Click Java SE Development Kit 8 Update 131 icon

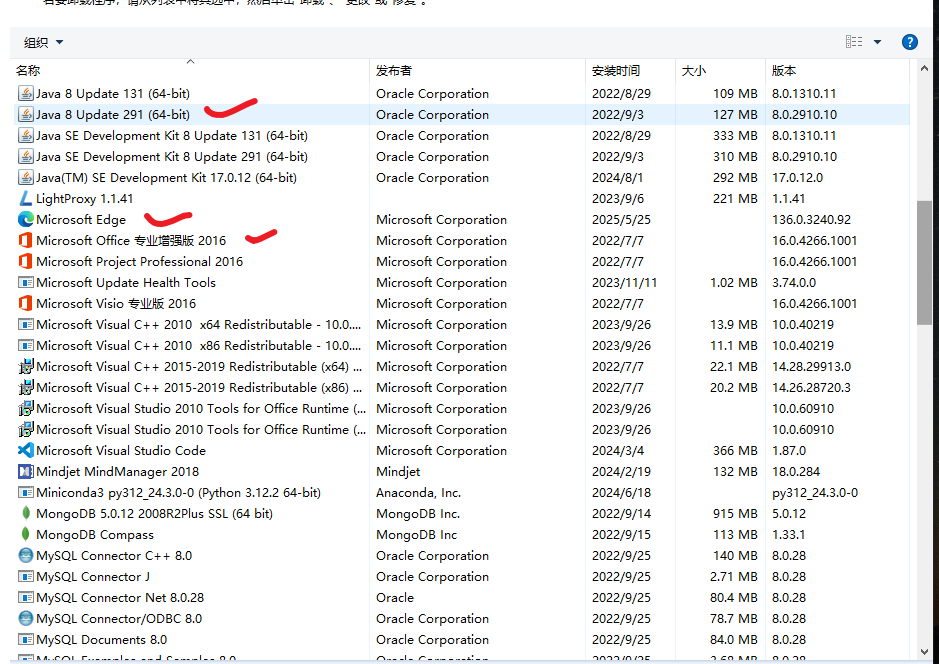tap(25, 135)
